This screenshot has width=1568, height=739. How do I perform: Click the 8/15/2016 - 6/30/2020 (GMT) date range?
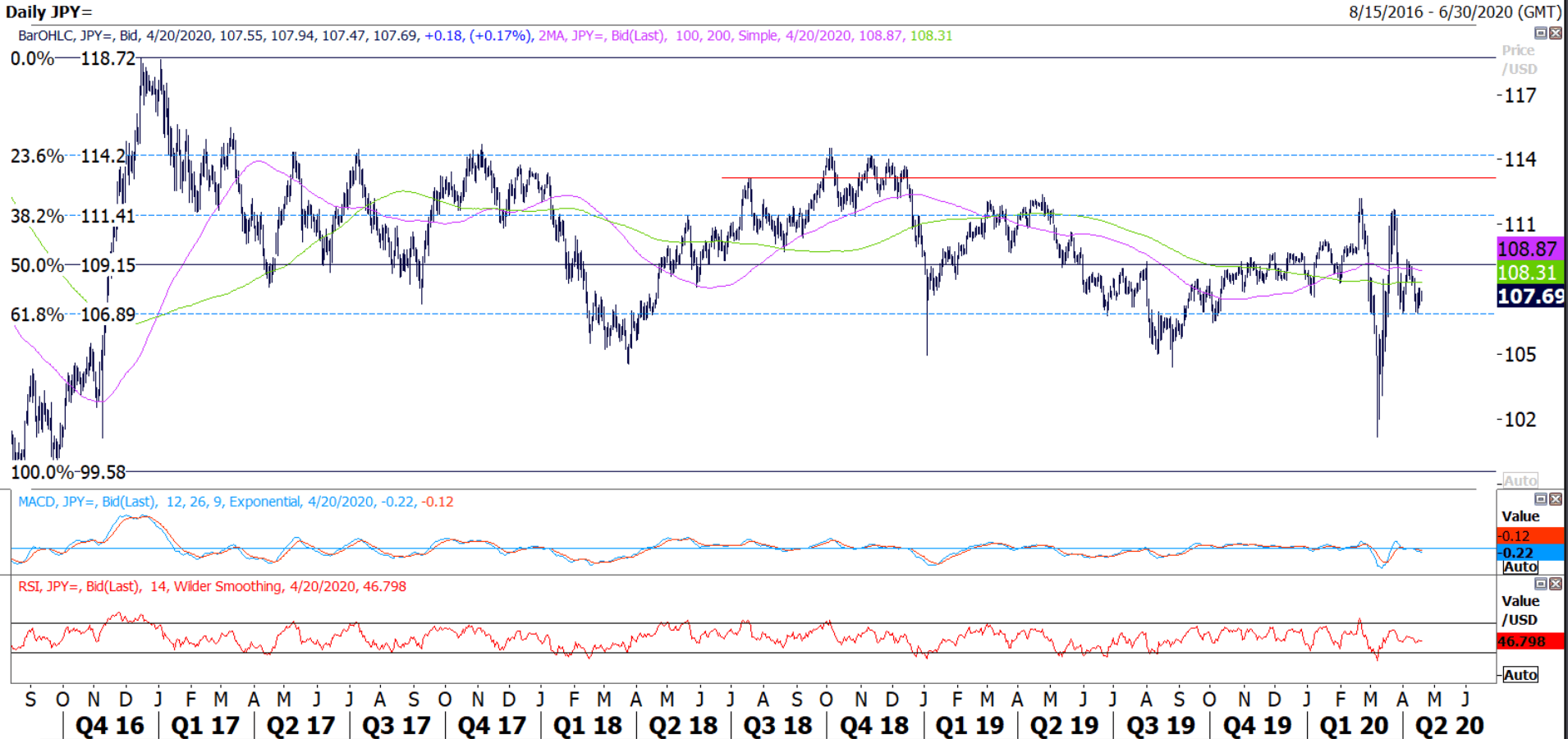pyautogui.click(x=1455, y=11)
